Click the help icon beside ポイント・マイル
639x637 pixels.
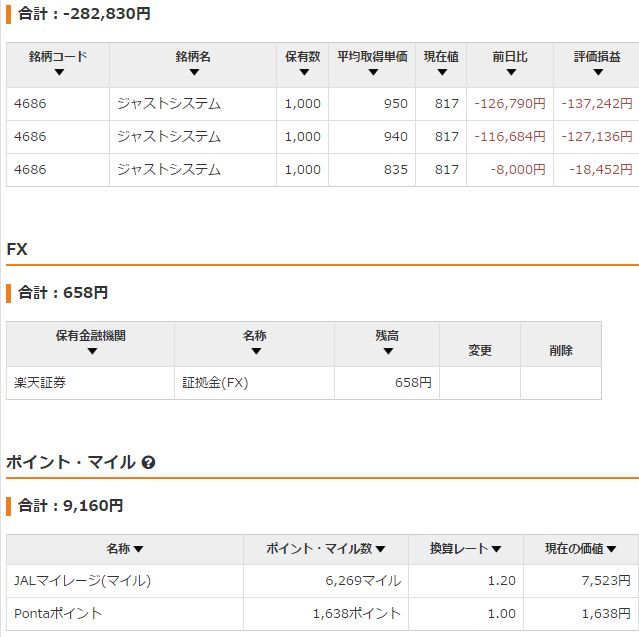[x=149, y=462]
